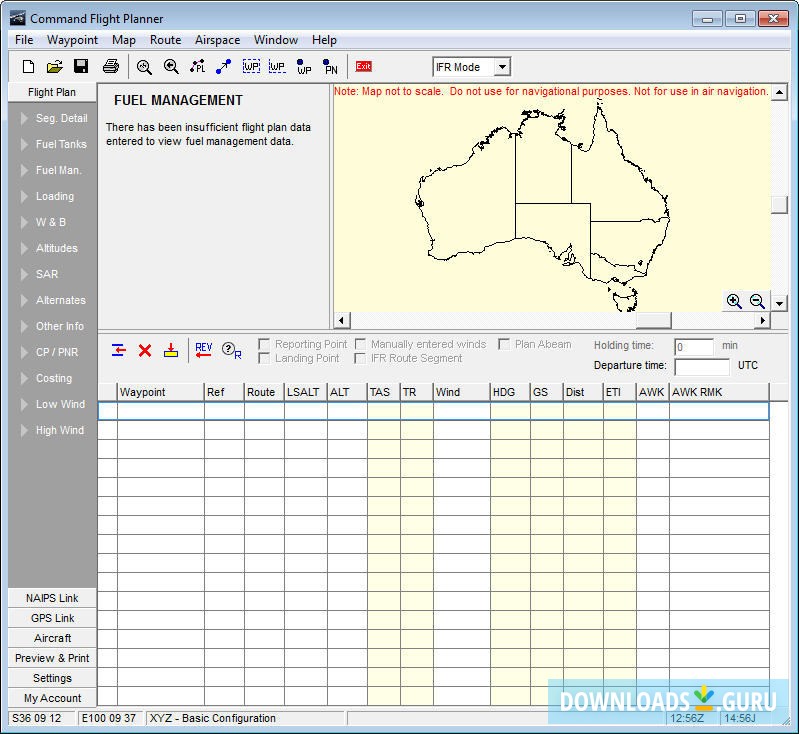Click the underlined WP toolbar icon
This screenshot has height=734, width=799.
coord(277,67)
